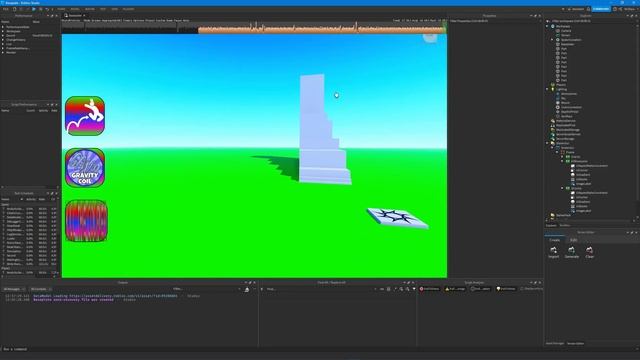Click the StarterGui folder icon in Explorer
This screenshot has height=360, width=640.
pyautogui.click(x=553, y=143)
